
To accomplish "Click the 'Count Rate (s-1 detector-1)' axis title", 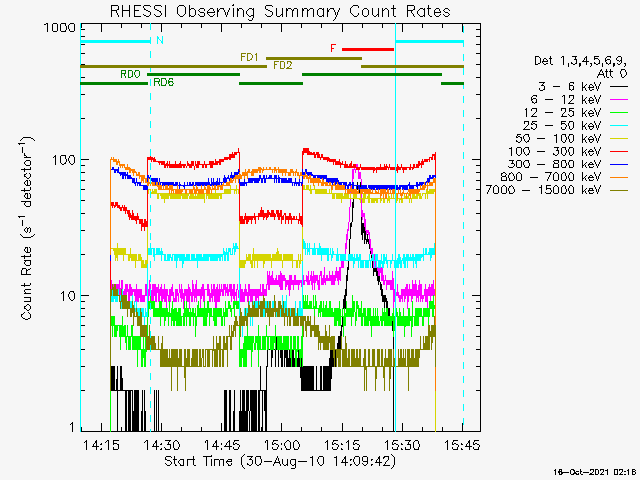I will click(x=27, y=228).
